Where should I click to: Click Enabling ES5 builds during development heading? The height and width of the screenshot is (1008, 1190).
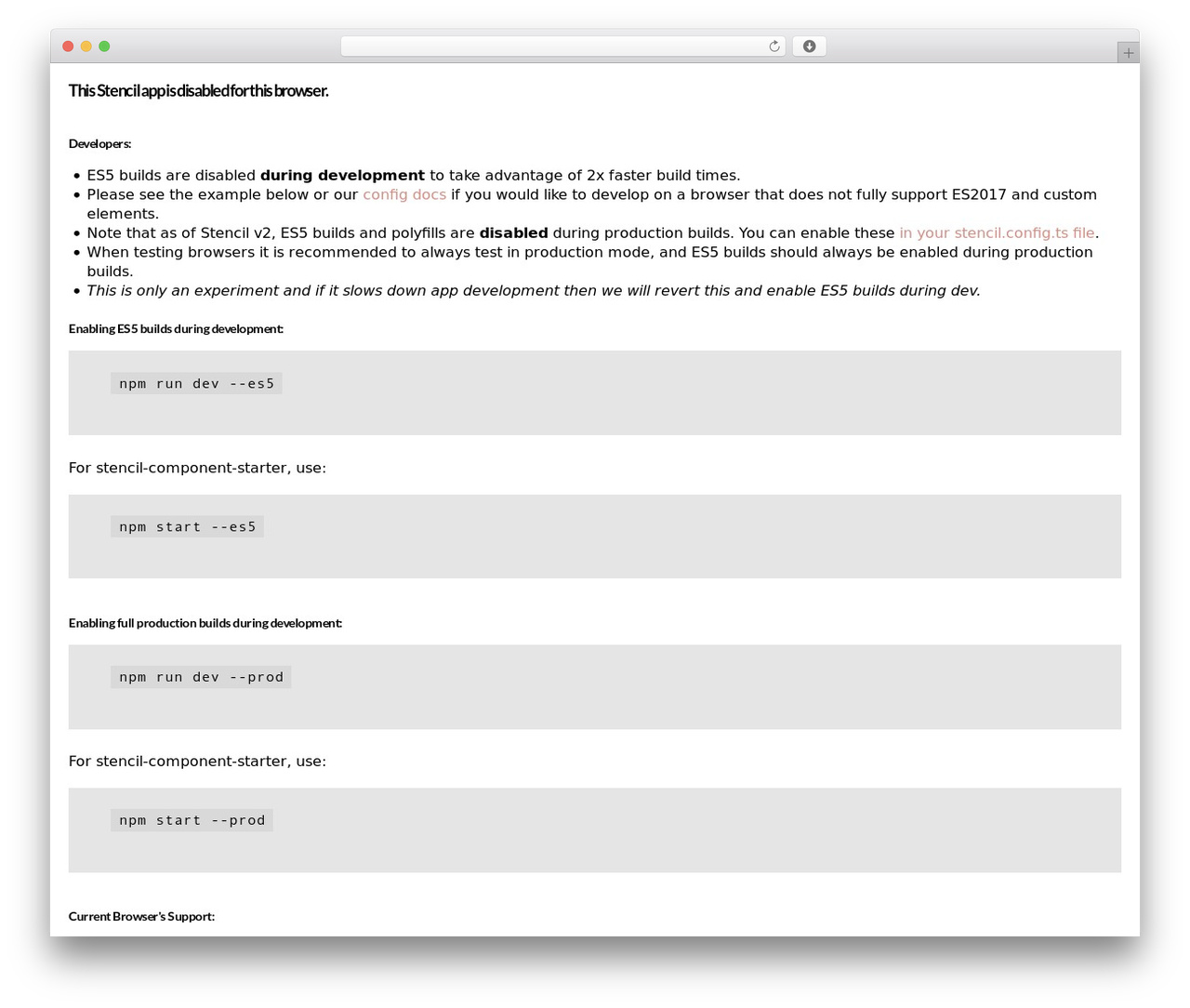177,328
